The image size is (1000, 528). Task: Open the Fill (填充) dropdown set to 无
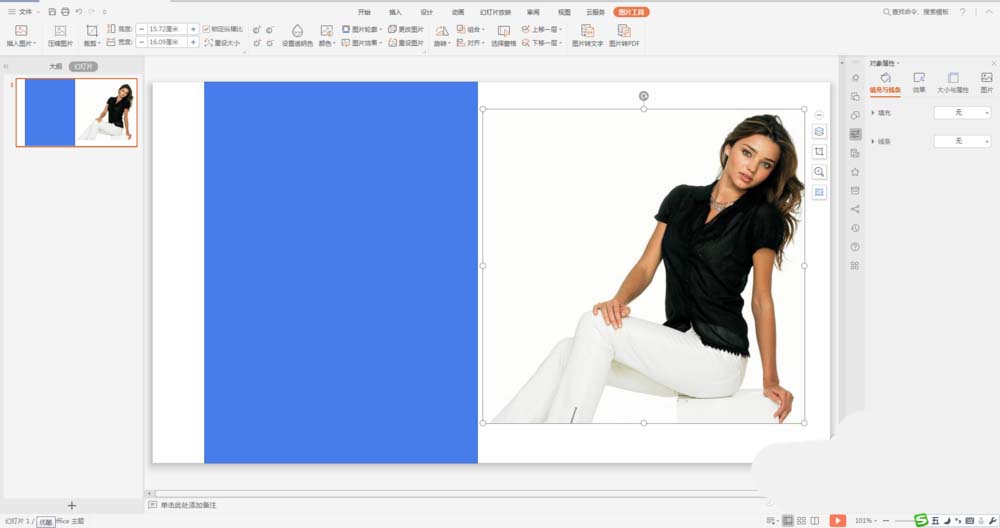coord(962,112)
